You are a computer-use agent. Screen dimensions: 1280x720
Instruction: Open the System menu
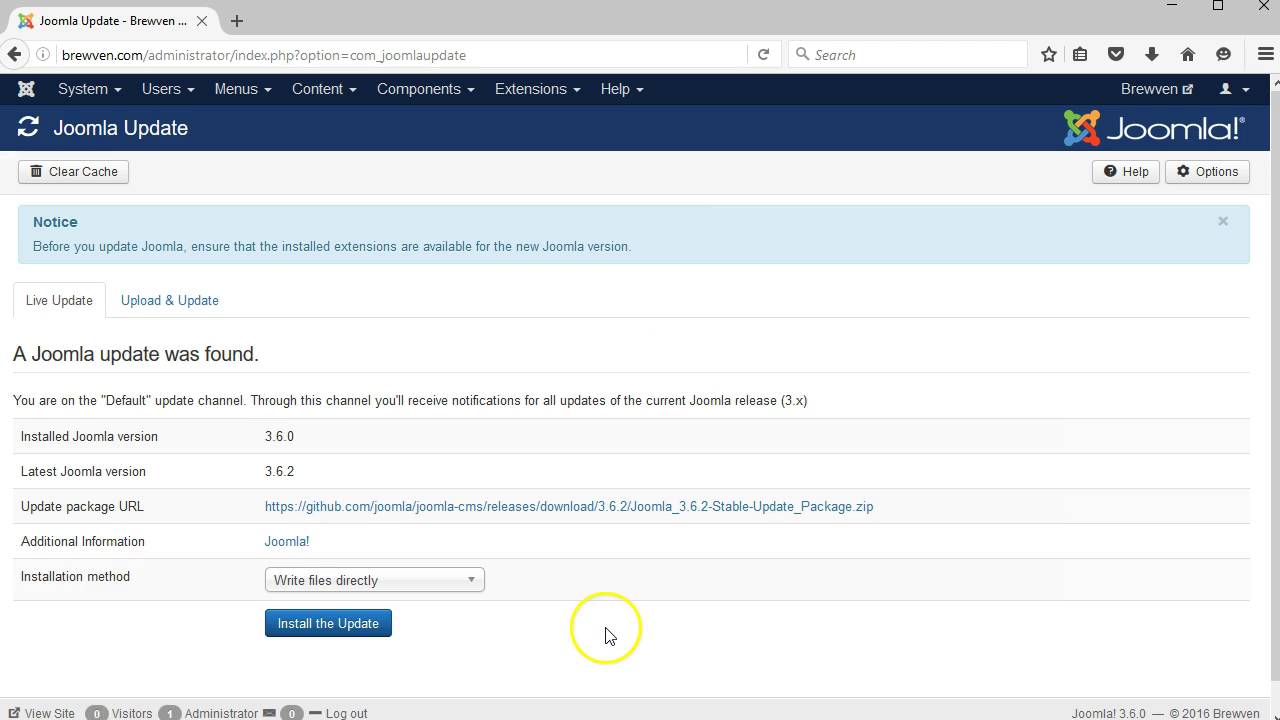click(89, 89)
